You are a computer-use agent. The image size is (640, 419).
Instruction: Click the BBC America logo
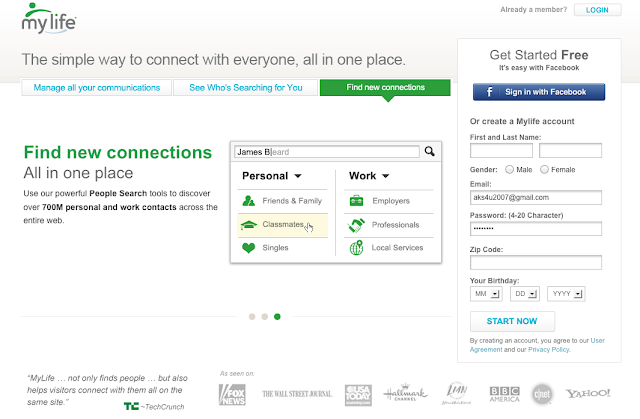click(x=504, y=394)
